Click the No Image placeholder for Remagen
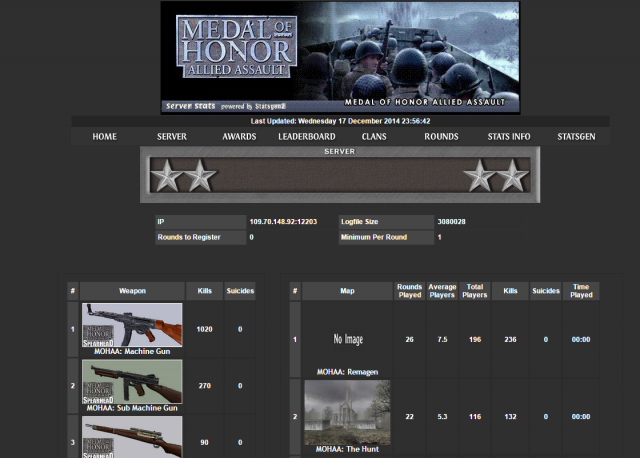Viewport: 640px width, 458px height. (348, 339)
